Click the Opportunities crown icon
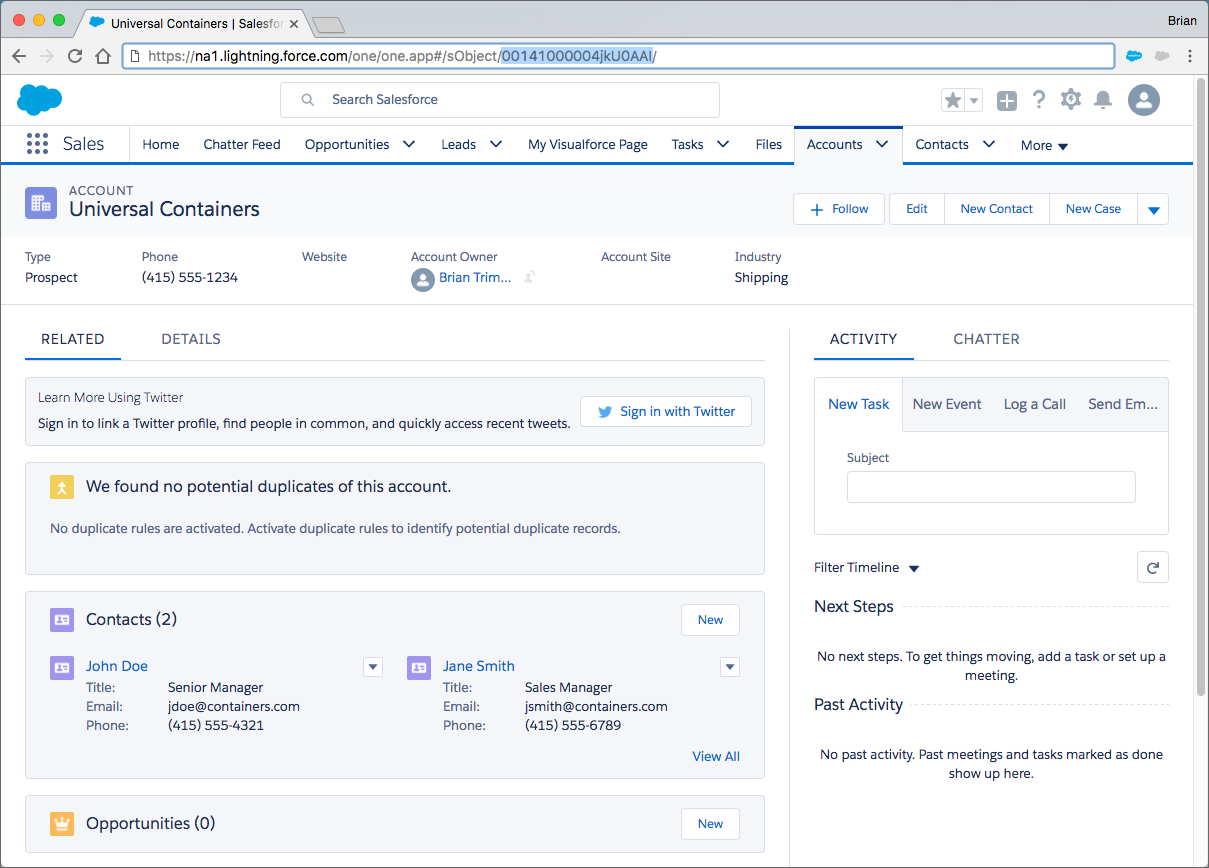Screen dimensions: 1209x868 (x=62, y=823)
